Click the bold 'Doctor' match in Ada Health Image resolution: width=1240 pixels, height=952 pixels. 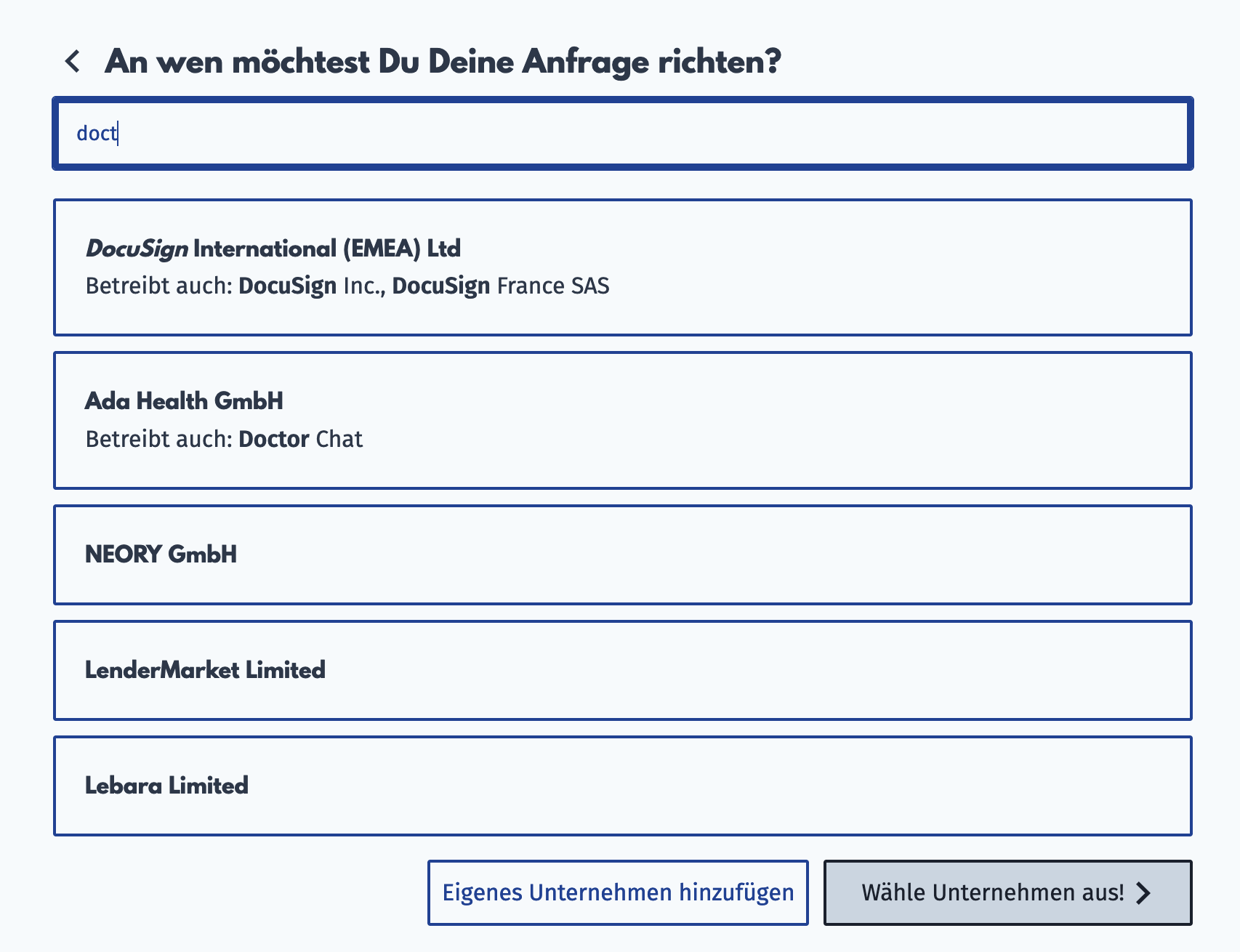(274, 439)
